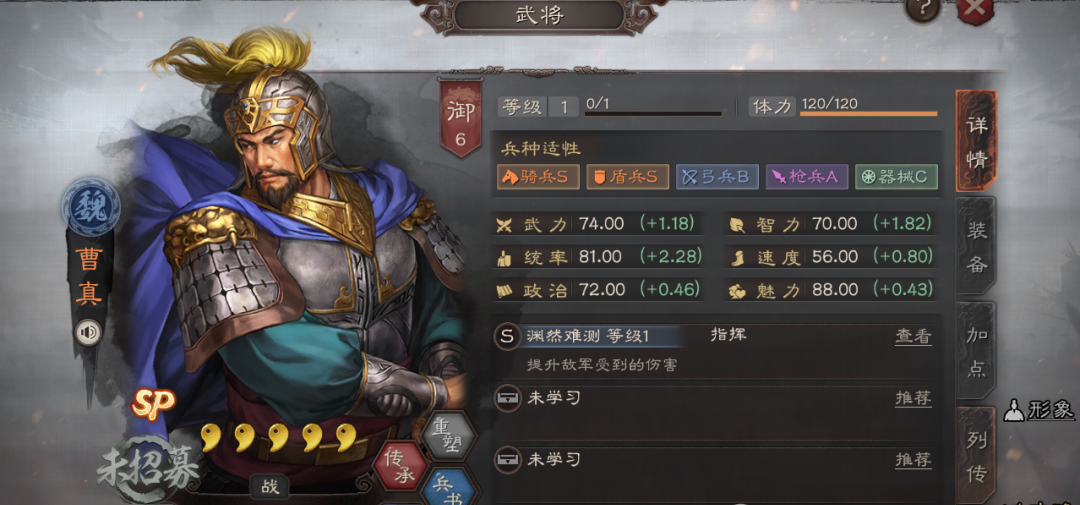The width and height of the screenshot is (1080, 505).
Task: Tap the red 御 6 banner
Action: [460, 118]
